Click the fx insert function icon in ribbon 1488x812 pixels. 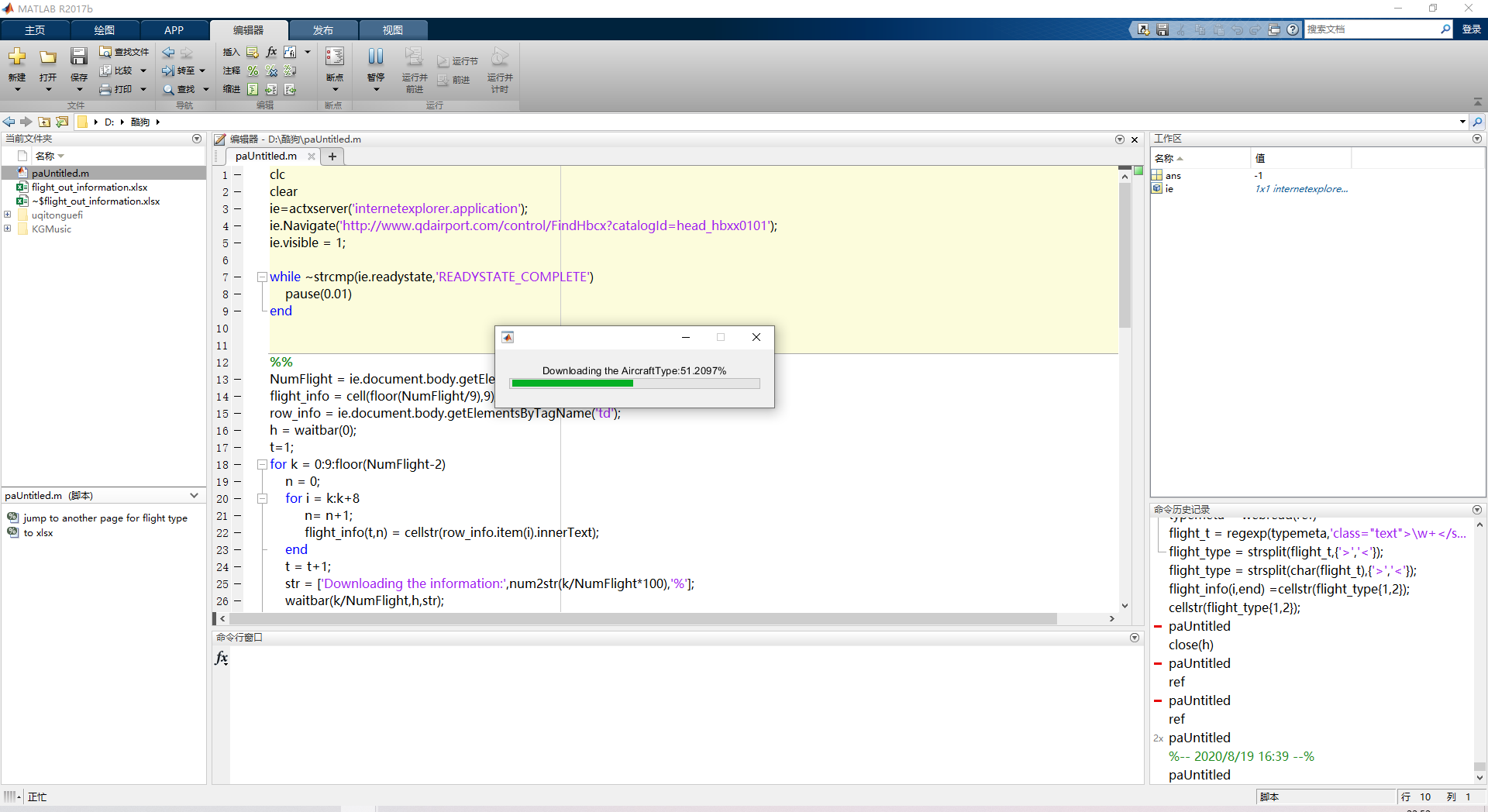[x=271, y=52]
